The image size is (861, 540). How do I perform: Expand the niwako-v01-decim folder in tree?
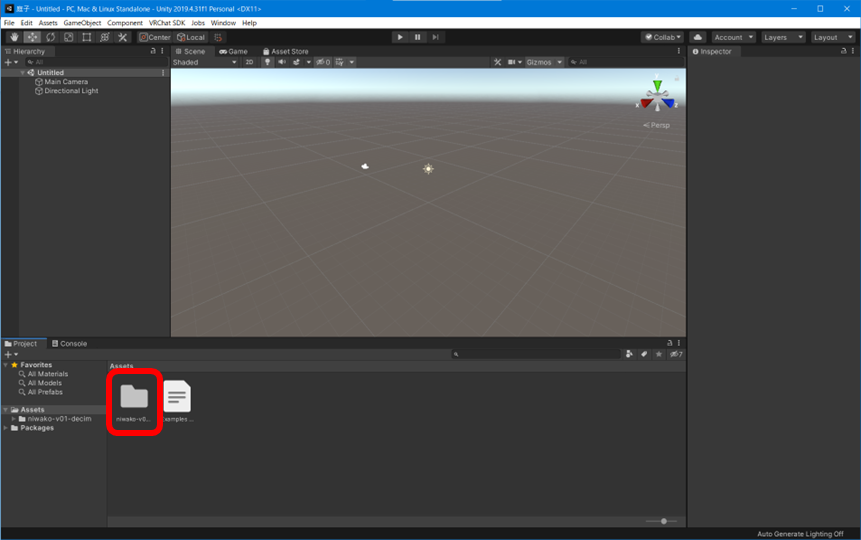click(x=12, y=419)
